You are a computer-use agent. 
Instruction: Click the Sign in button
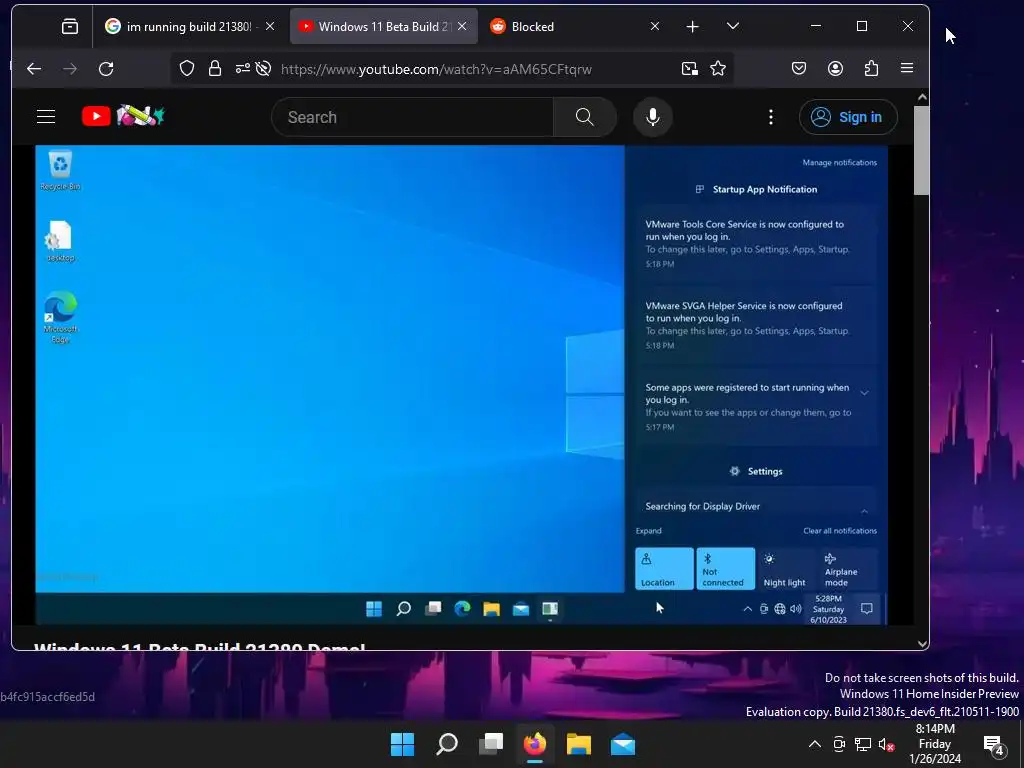848,117
